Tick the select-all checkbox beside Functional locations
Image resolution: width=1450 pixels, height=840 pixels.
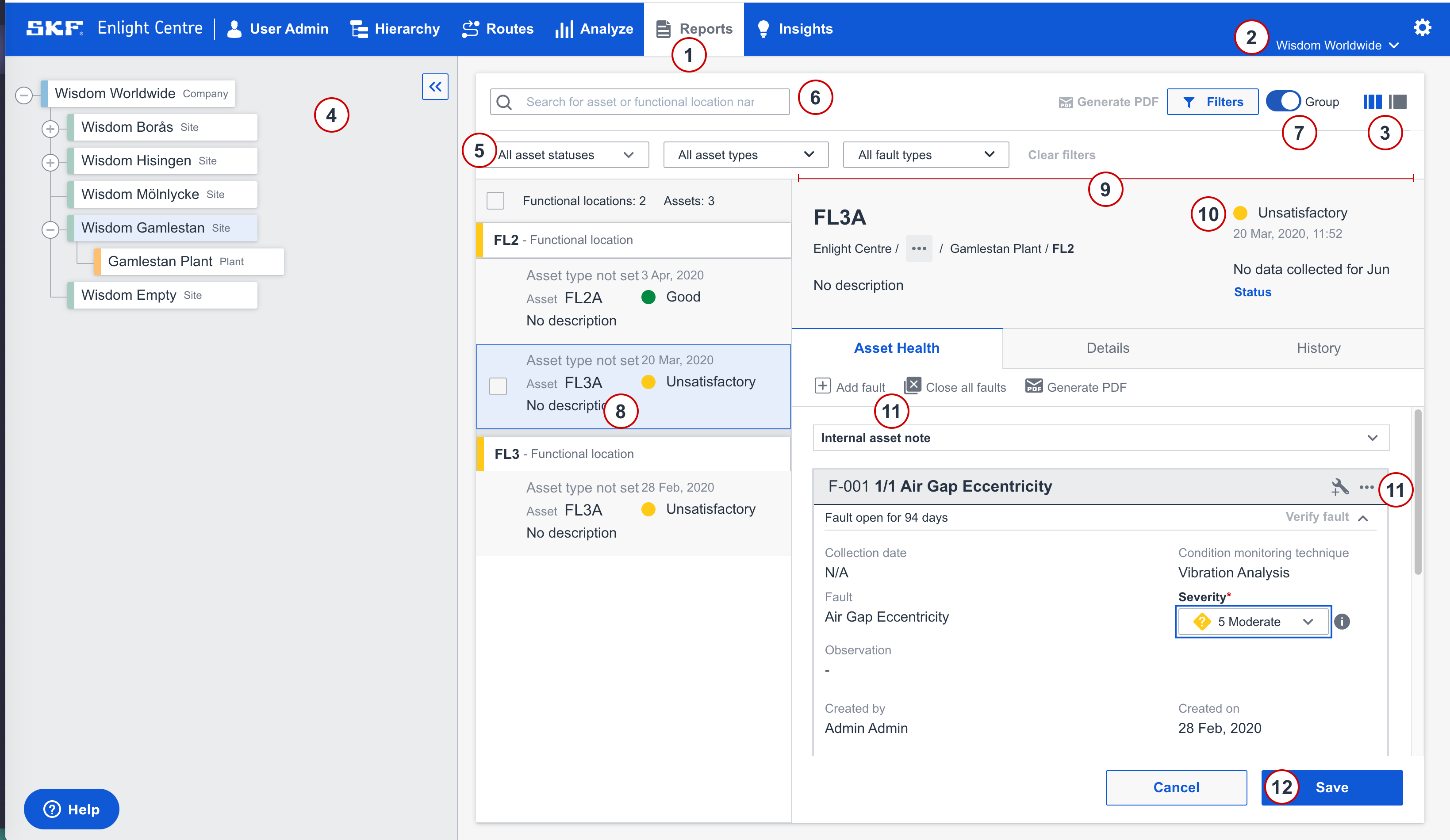point(495,201)
